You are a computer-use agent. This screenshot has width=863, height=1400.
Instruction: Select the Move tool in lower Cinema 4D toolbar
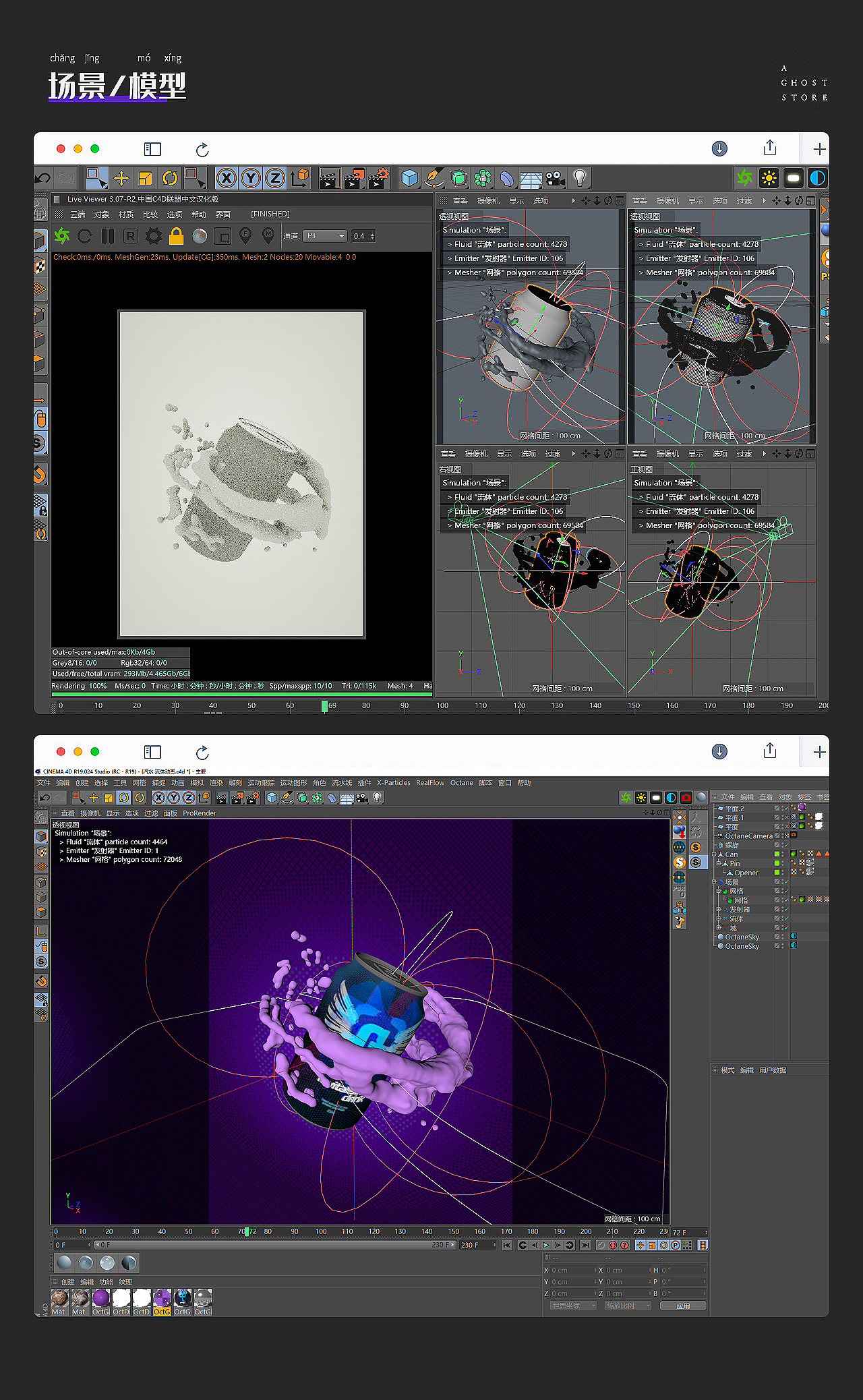pyautogui.click(x=94, y=798)
